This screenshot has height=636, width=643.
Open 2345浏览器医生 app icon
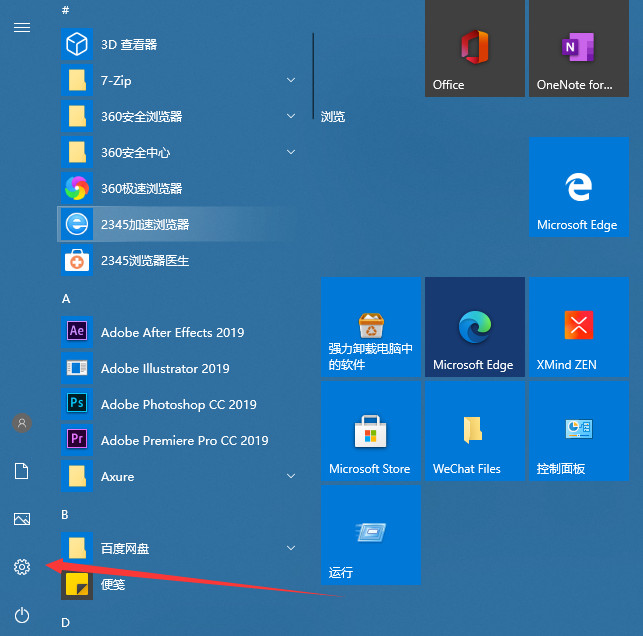(x=77, y=260)
